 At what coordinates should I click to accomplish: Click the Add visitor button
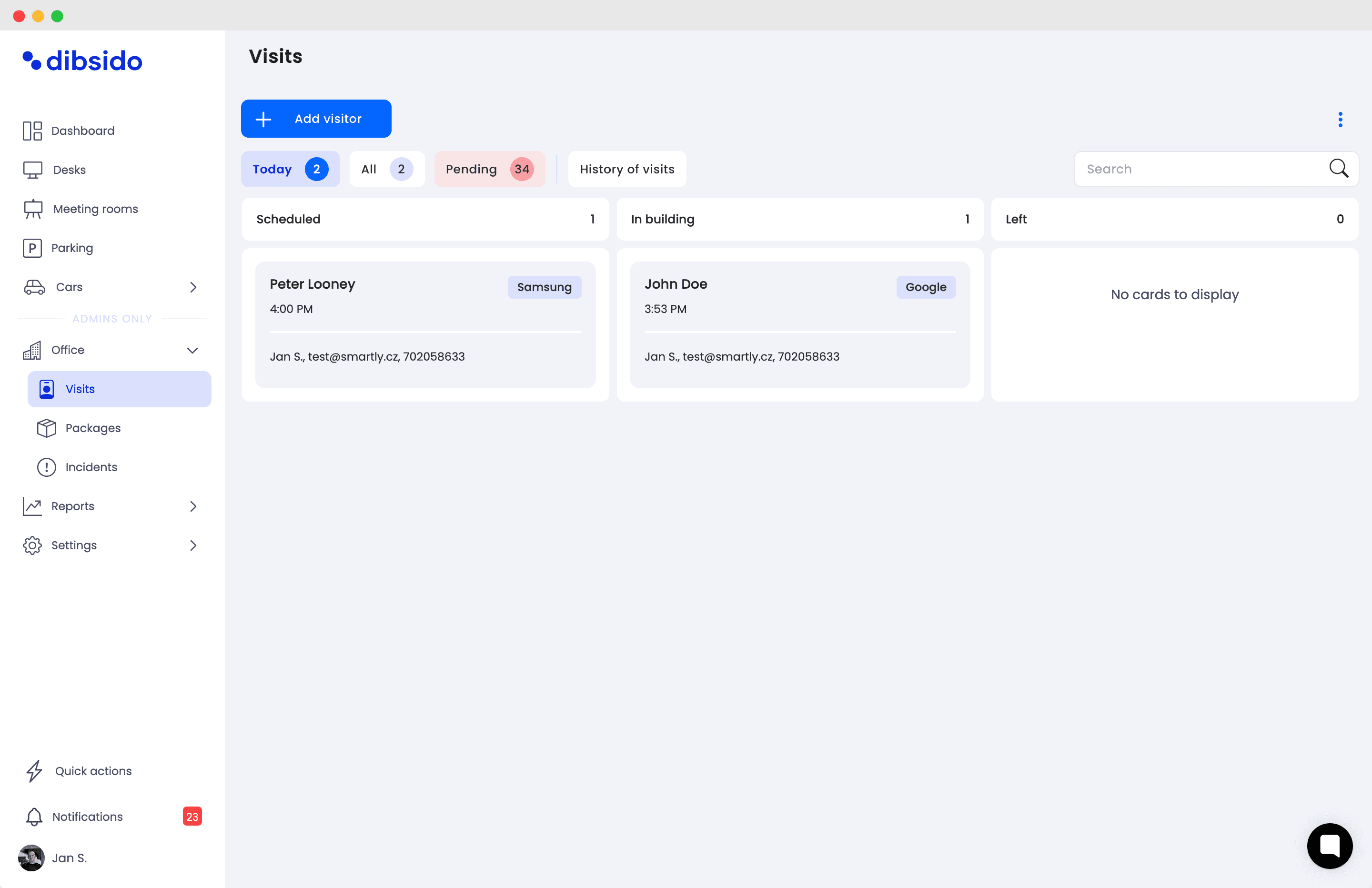click(x=316, y=118)
